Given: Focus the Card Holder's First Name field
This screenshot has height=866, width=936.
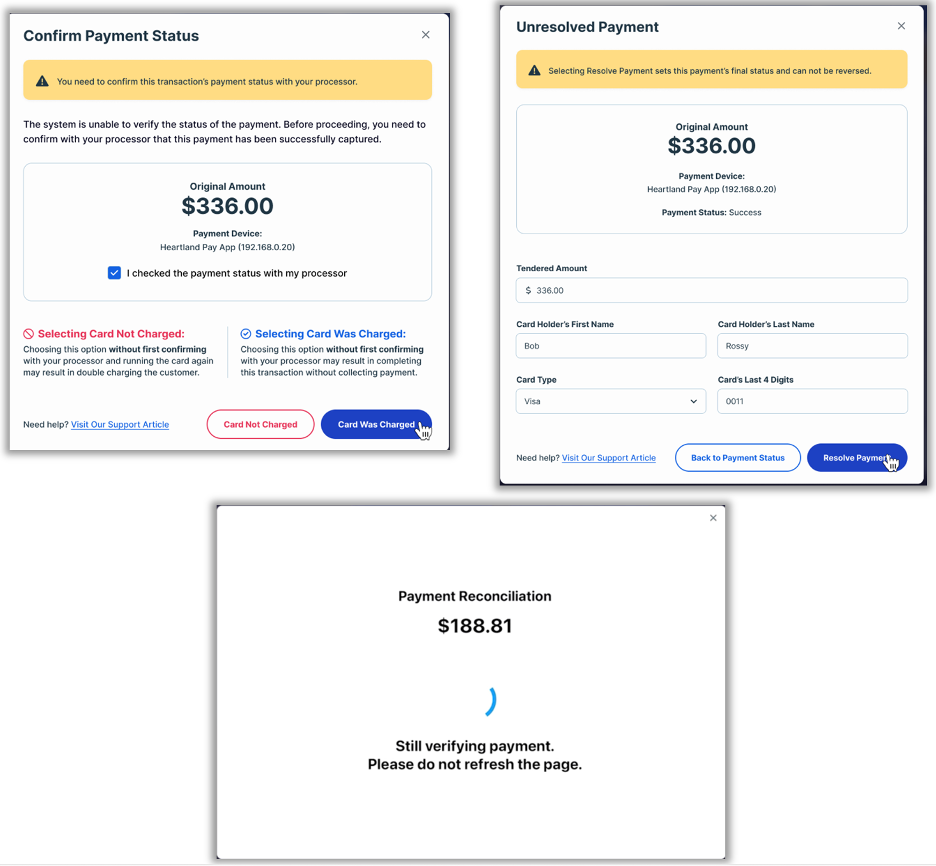Looking at the screenshot, I should click(x=610, y=346).
